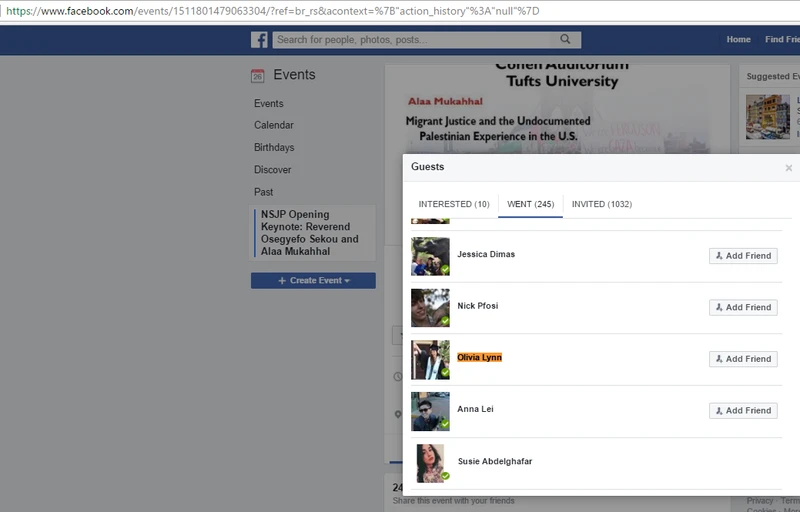Open Susie Abdelghafar profile picture

(431, 463)
